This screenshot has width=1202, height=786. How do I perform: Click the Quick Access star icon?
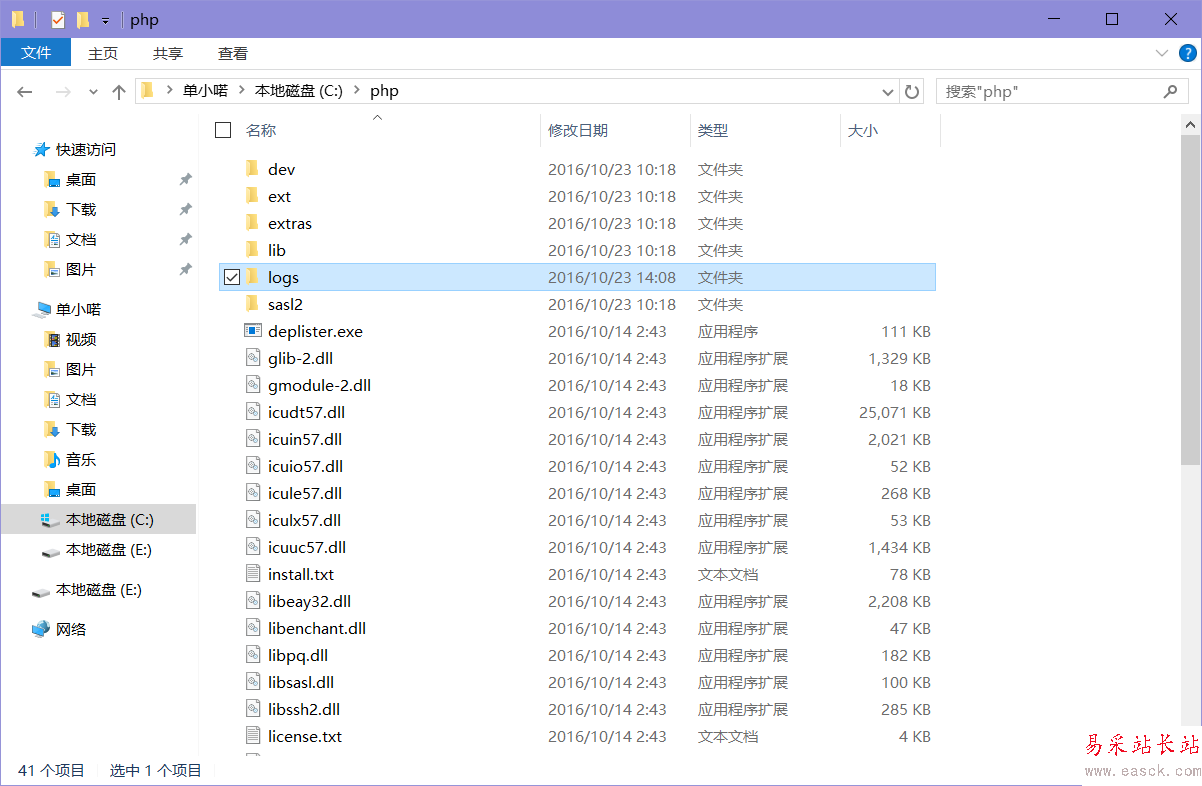pyautogui.click(x=42, y=149)
